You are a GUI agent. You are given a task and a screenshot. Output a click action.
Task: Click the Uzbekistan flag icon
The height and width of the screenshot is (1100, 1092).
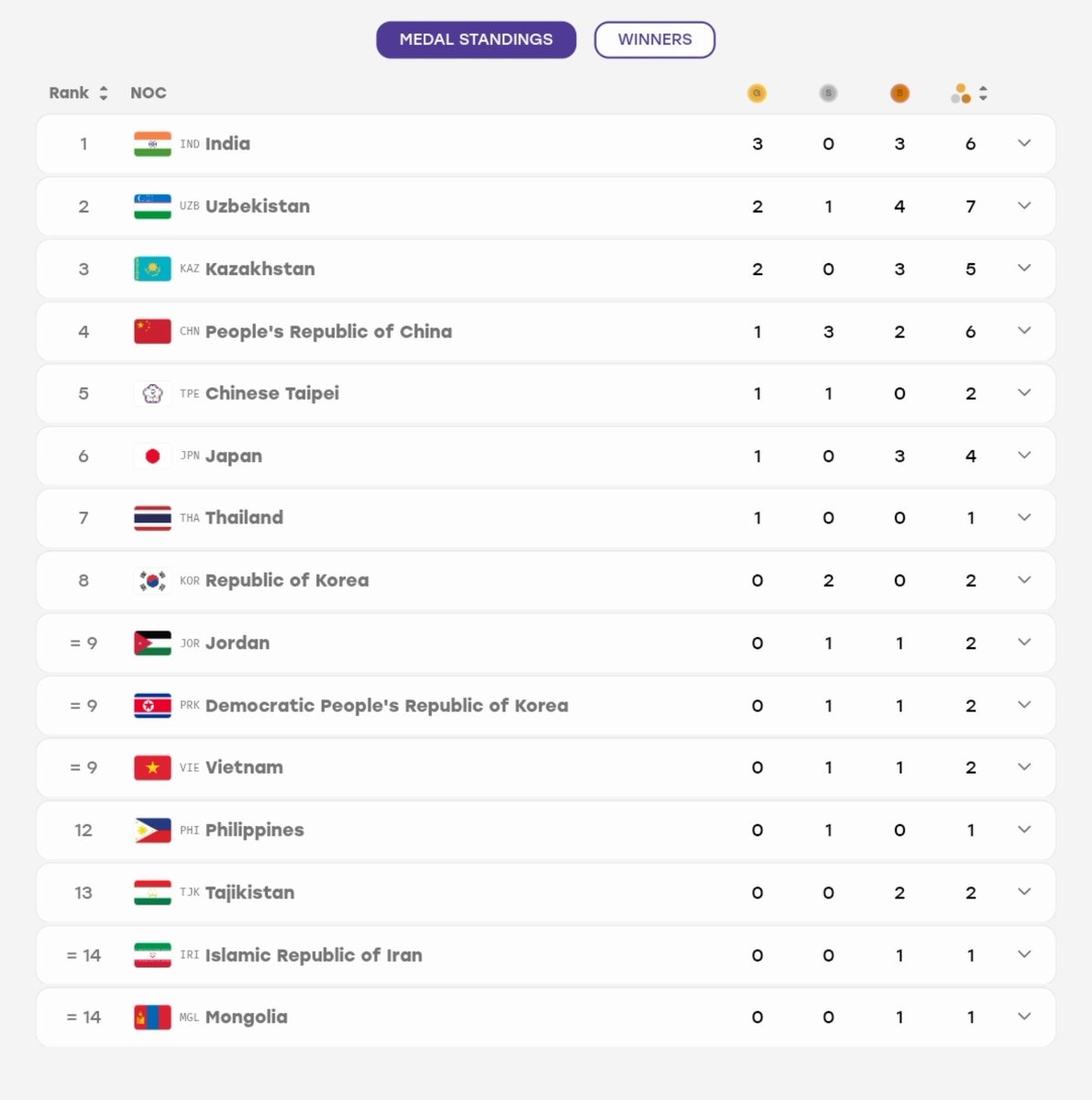[x=152, y=206]
